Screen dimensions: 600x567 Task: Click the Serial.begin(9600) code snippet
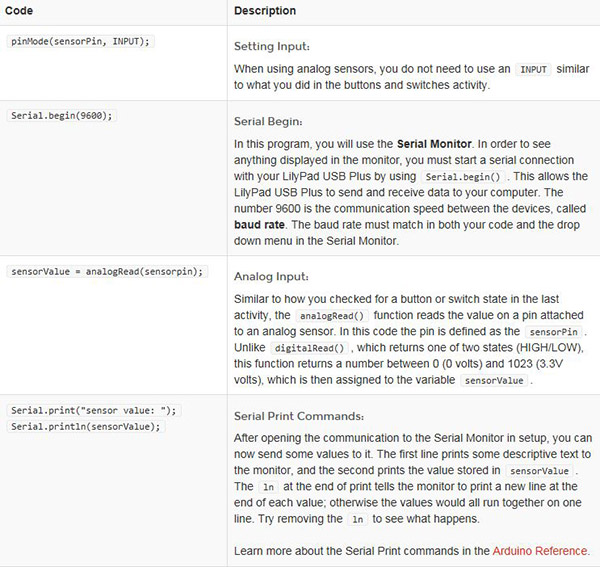tap(63, 116)
